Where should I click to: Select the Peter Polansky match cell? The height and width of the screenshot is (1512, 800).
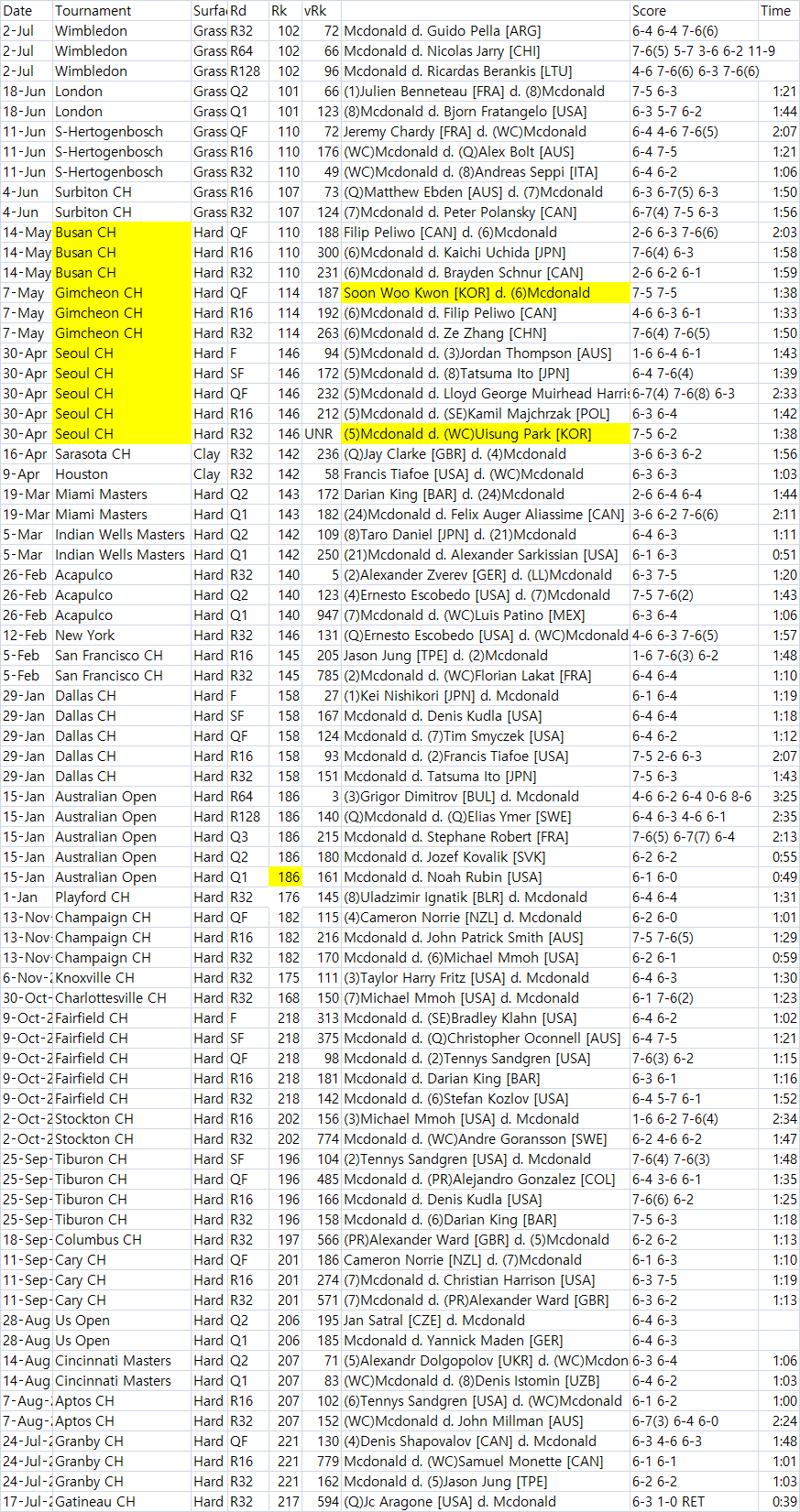point(486,212)
